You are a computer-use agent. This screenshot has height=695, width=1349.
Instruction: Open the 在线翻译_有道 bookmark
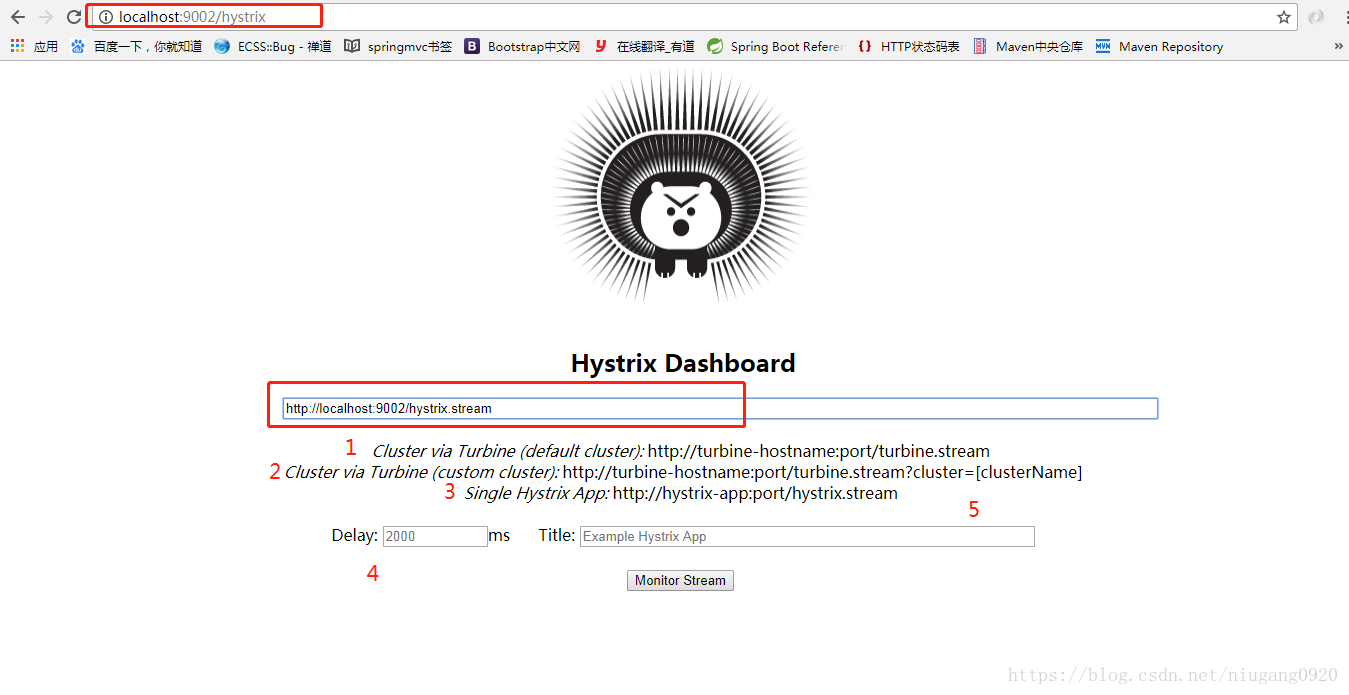pyautogui.click(x=644, y=46)
